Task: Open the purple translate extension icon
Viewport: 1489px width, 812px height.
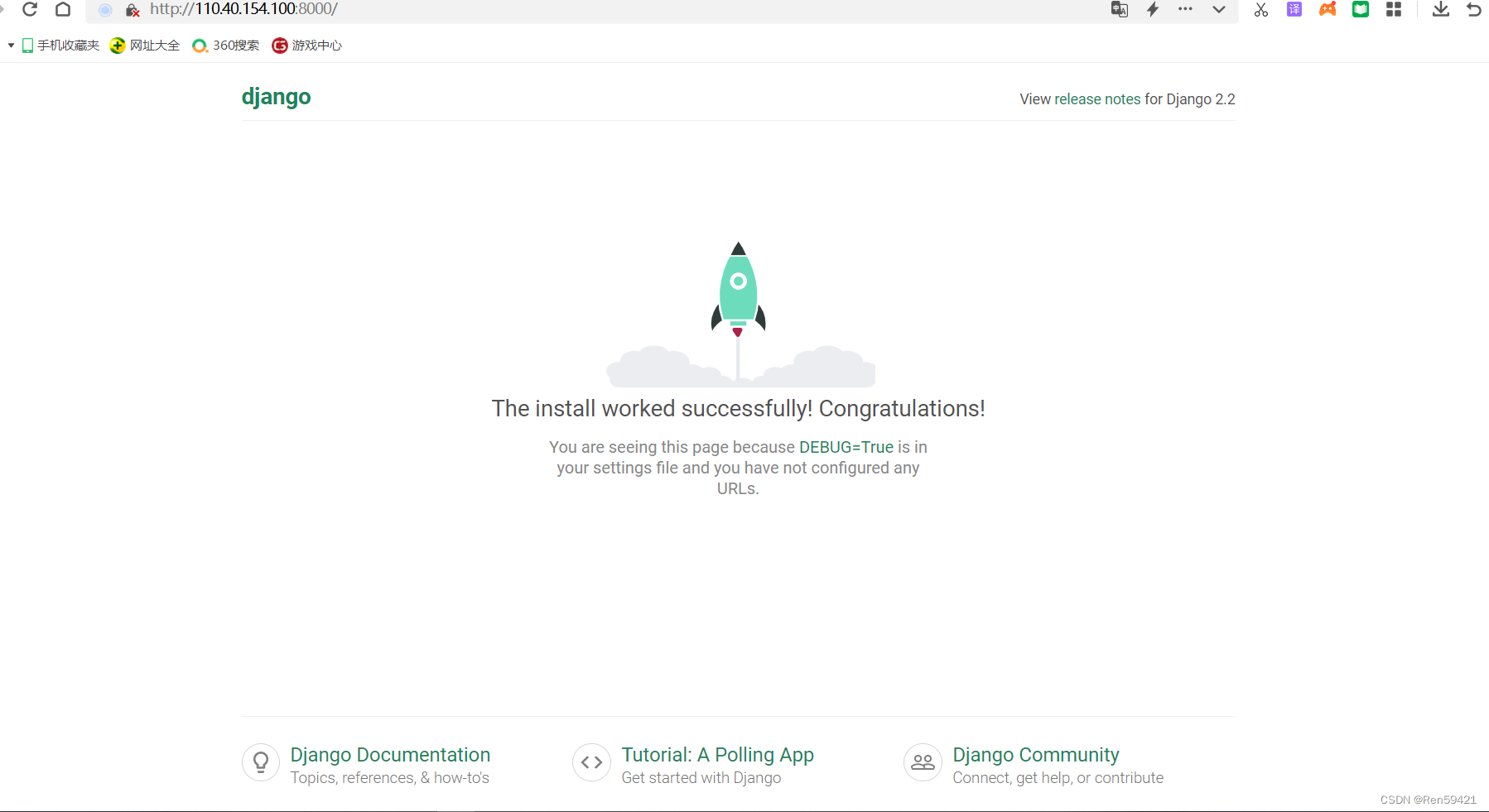Action: pyautogui.click(x=1294, y=9)
